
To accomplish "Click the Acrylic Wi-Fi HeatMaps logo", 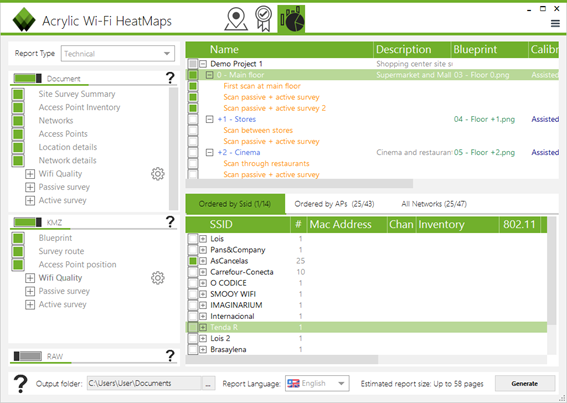I will 24,20.
